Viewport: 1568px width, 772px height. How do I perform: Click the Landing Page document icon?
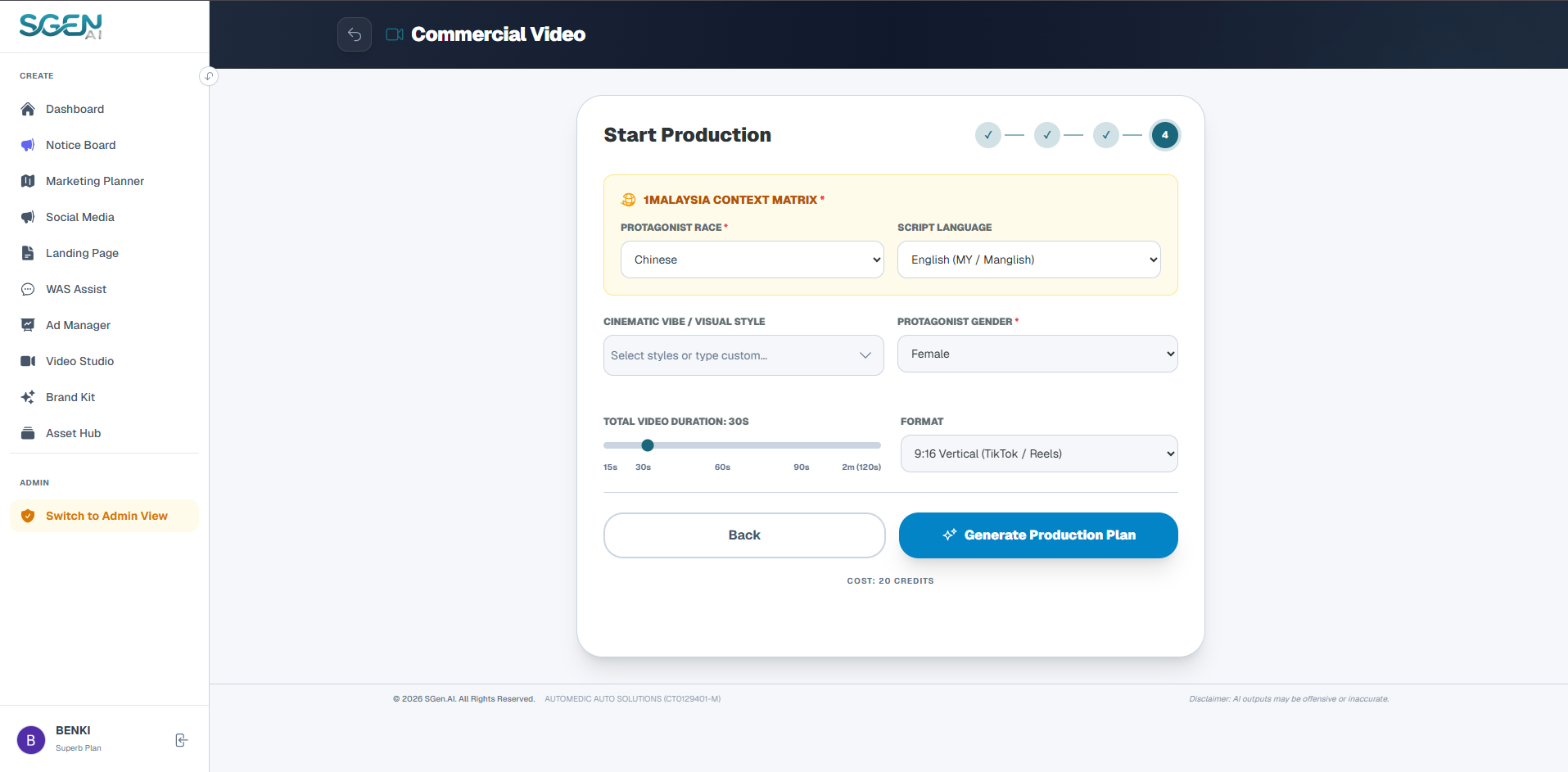(28, 253)
